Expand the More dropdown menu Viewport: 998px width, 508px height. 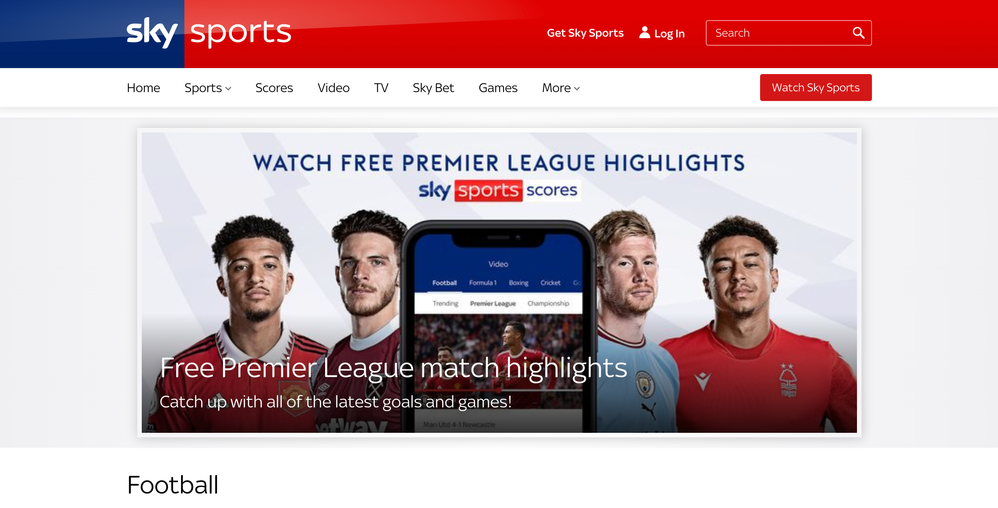click(561, 88)
